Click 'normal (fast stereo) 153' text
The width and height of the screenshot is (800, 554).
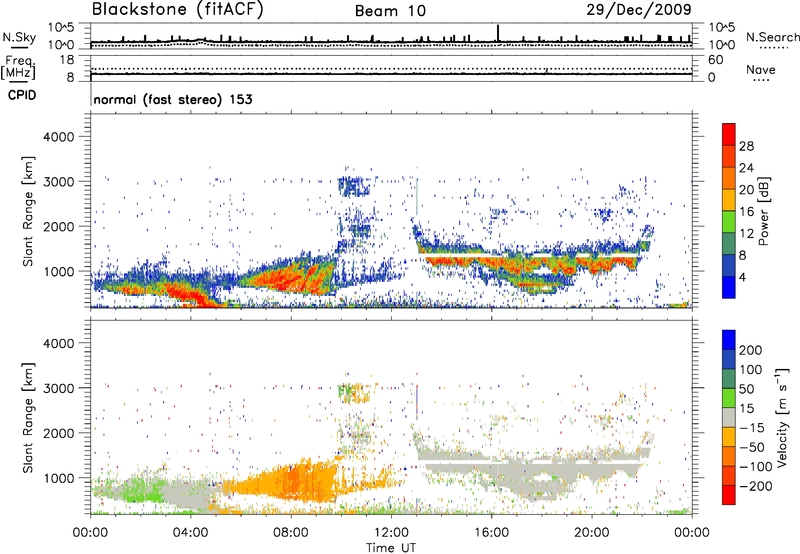coord(173,99)
